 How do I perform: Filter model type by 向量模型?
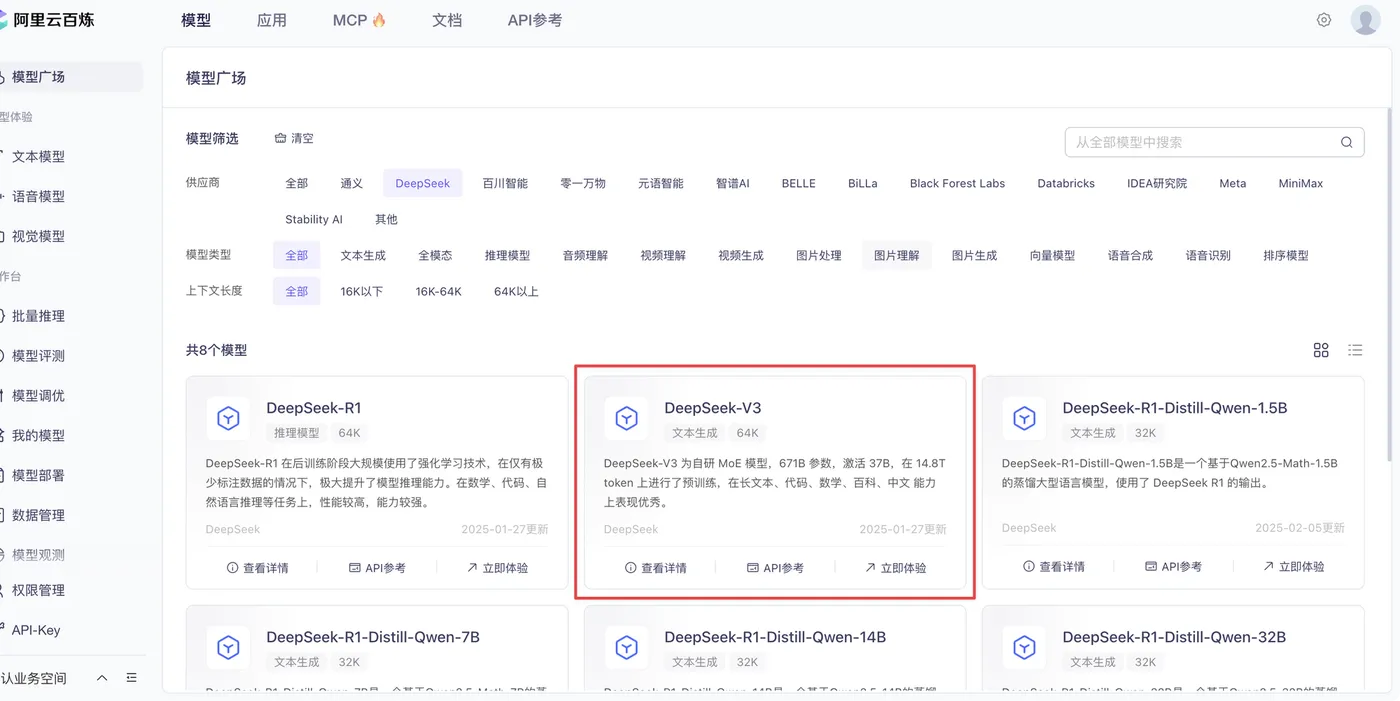(x=1053, y=255)
